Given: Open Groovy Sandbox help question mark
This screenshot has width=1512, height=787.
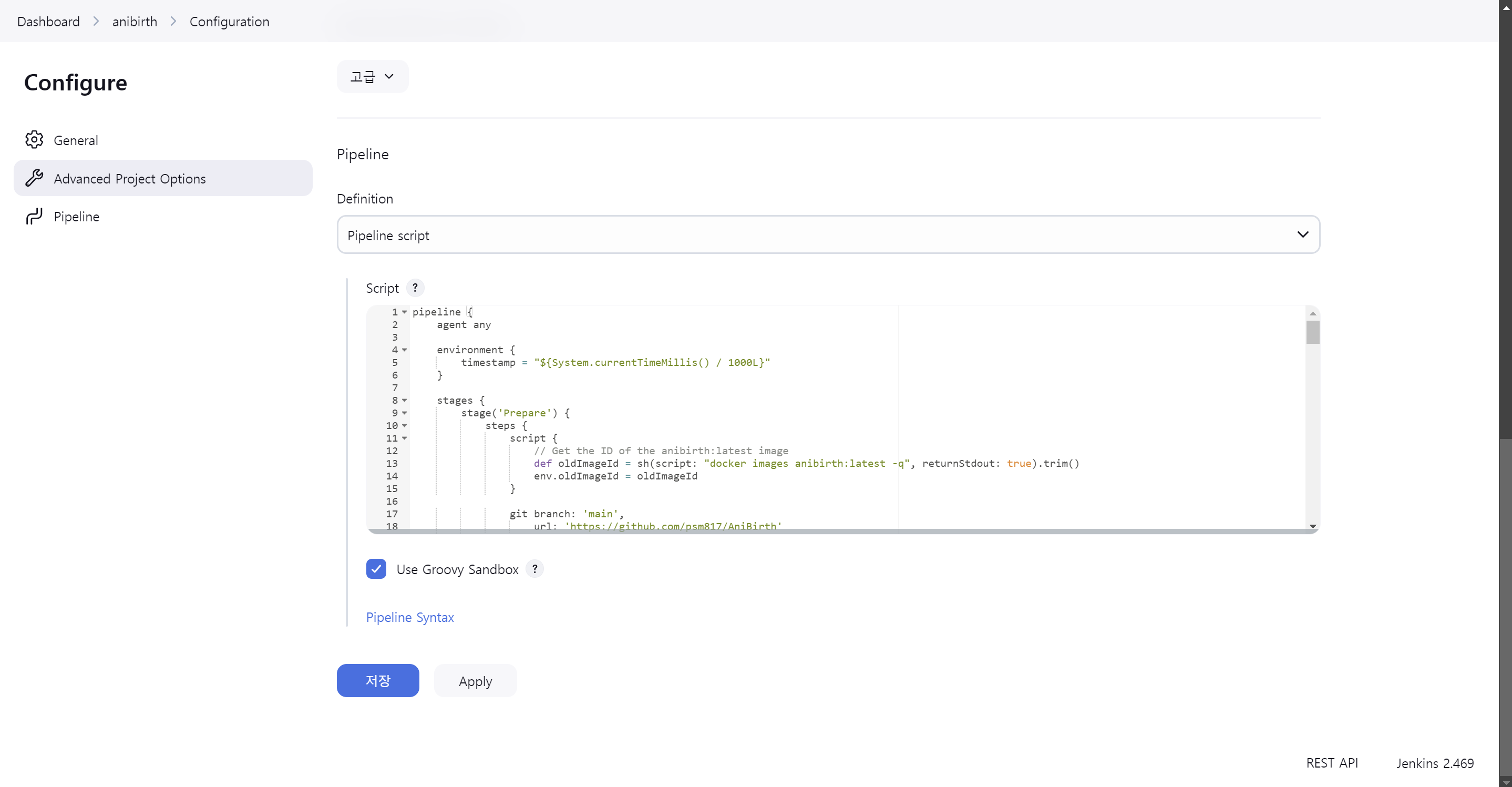Looking at the screenshot, I should point(534,568).
